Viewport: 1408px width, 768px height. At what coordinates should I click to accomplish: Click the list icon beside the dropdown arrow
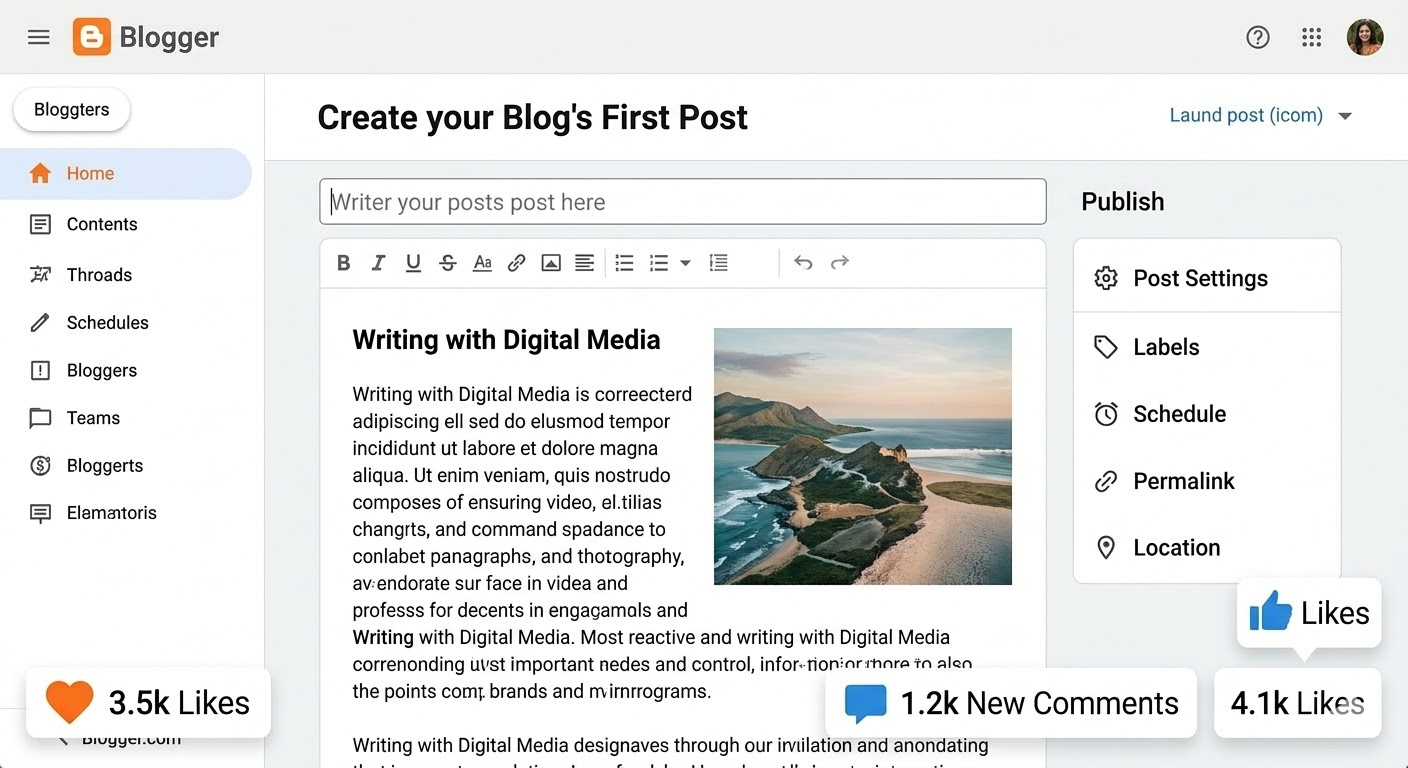coord(658,263)
